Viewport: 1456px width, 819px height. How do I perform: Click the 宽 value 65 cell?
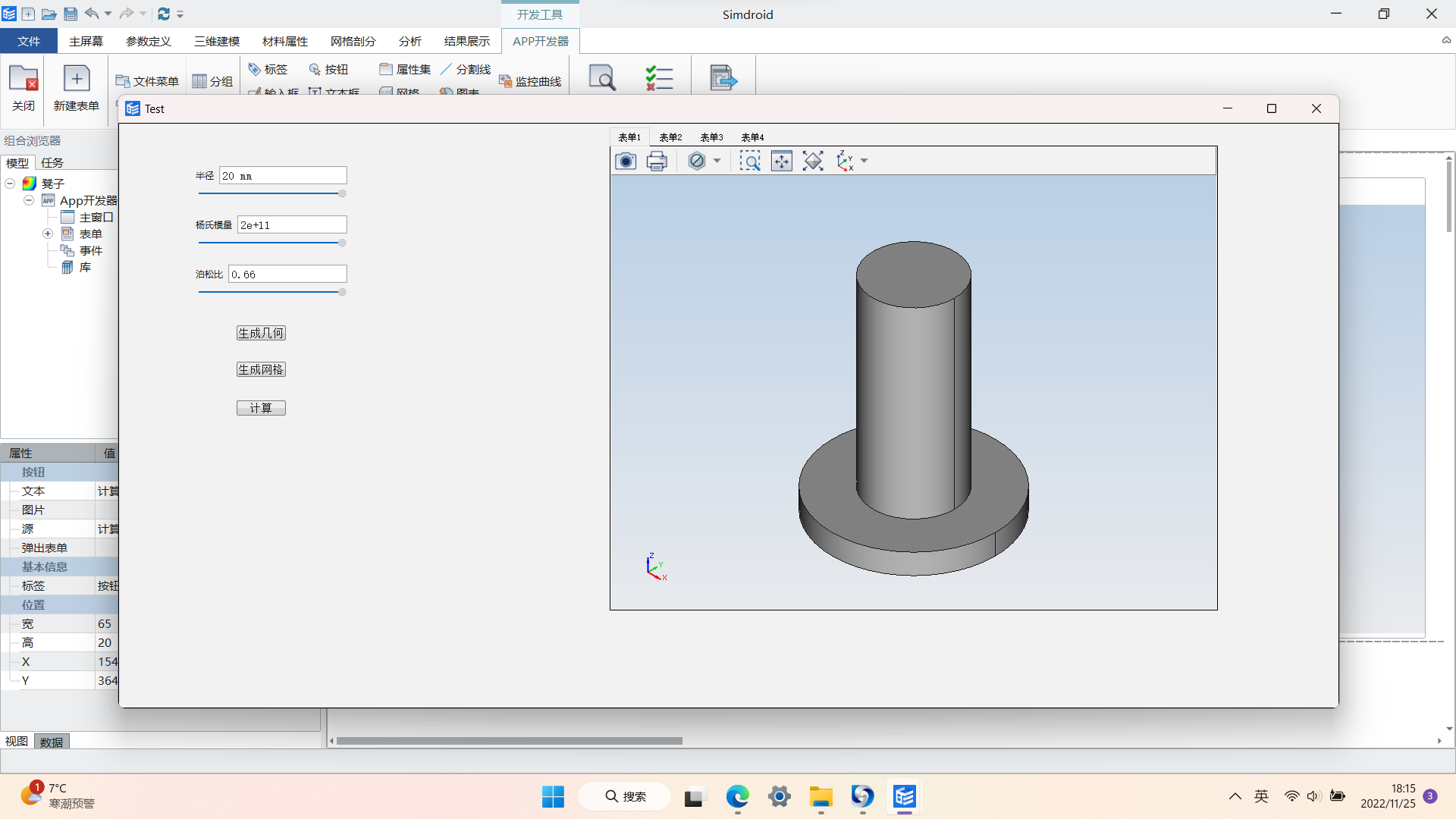106,623
